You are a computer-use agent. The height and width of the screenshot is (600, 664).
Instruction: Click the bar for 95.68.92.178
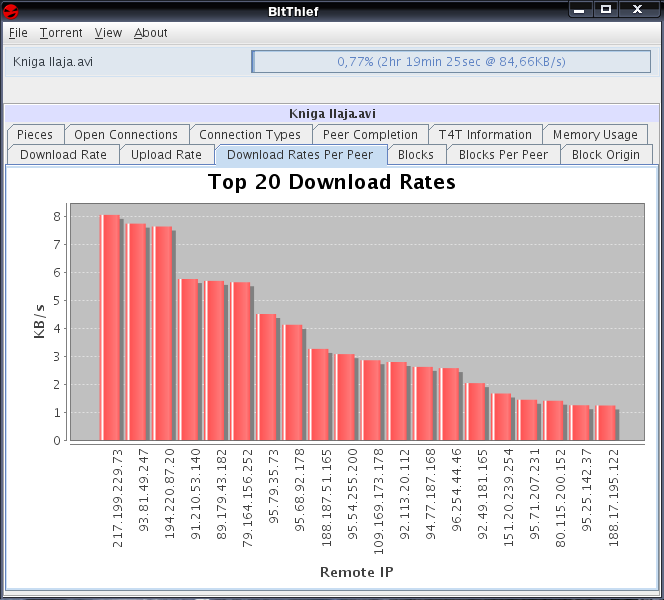292,383
